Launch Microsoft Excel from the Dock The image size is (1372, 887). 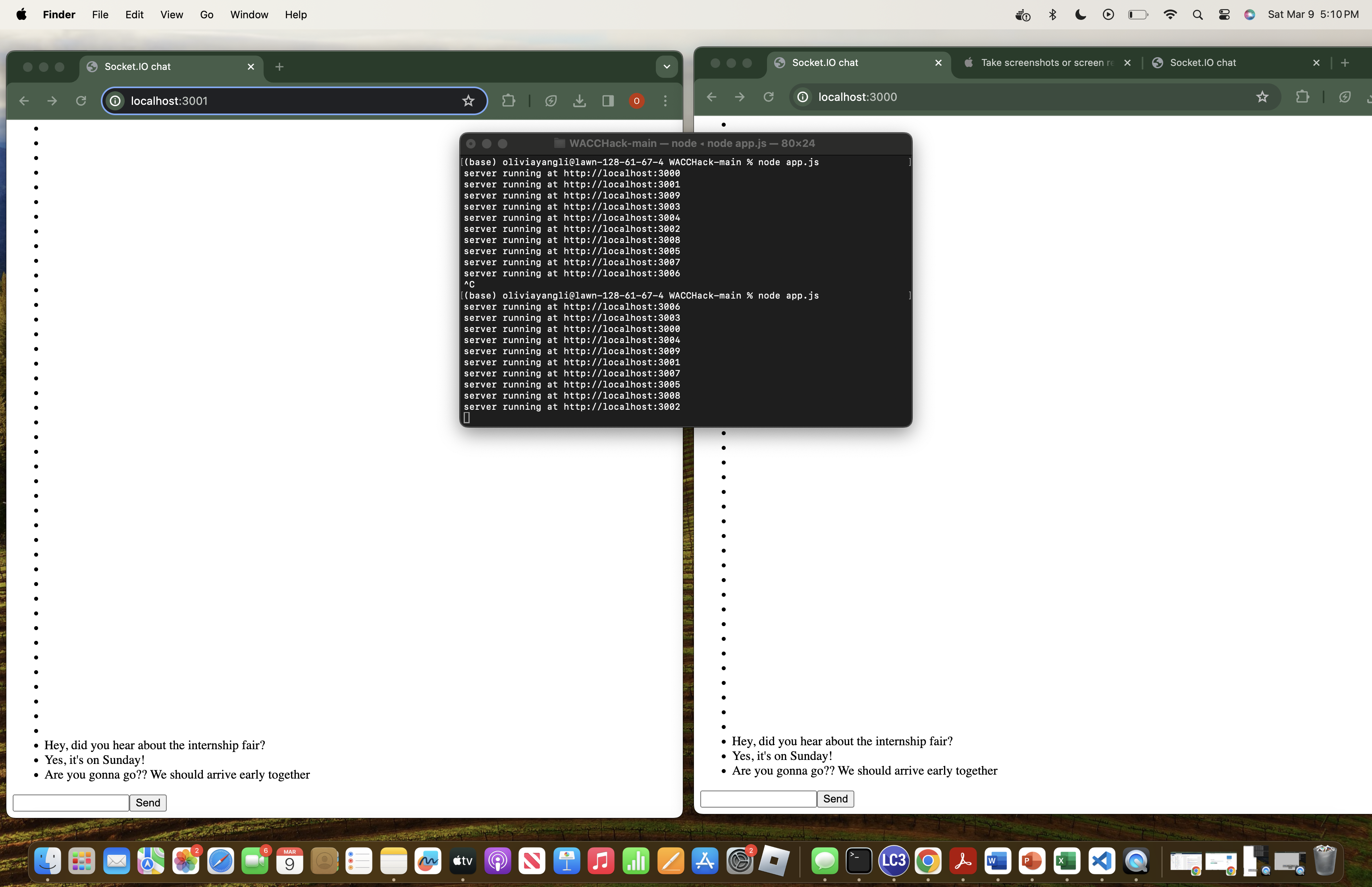(x=1067, y=861)
